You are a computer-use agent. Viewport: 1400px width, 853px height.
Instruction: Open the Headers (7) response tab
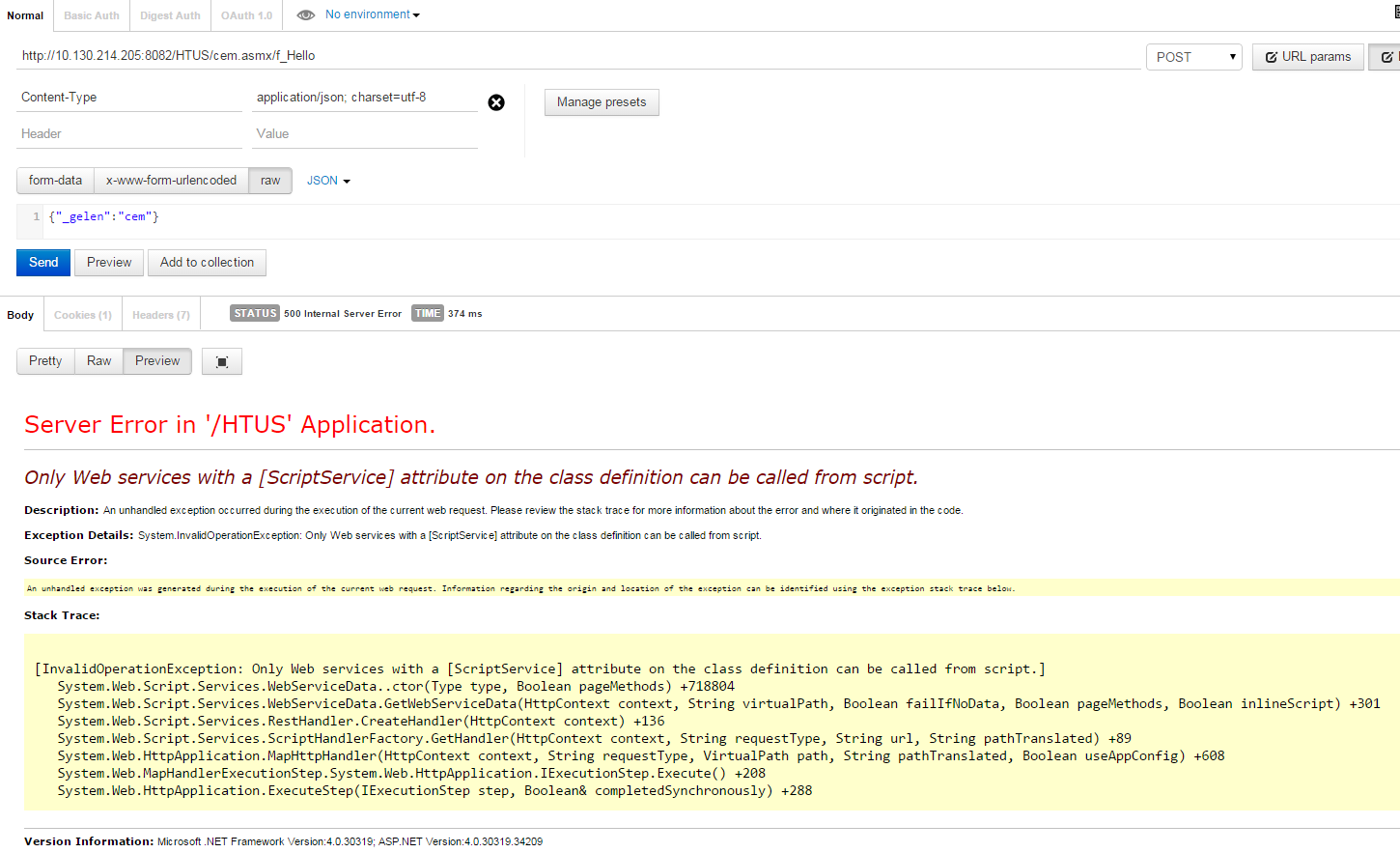[161, 315]
